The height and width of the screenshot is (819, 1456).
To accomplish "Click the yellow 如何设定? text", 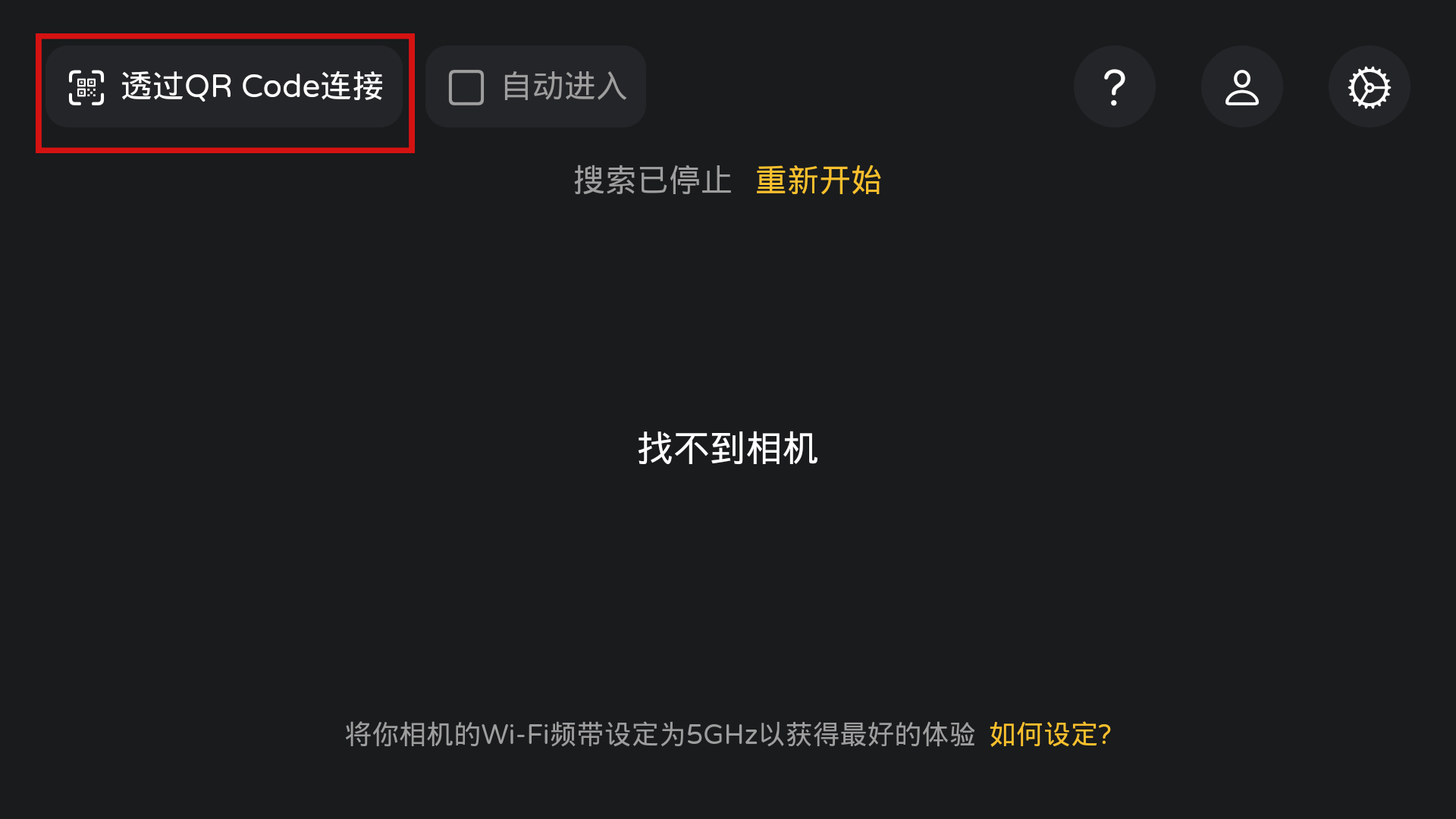I will pyautogui.click(x=1050, y=734).
